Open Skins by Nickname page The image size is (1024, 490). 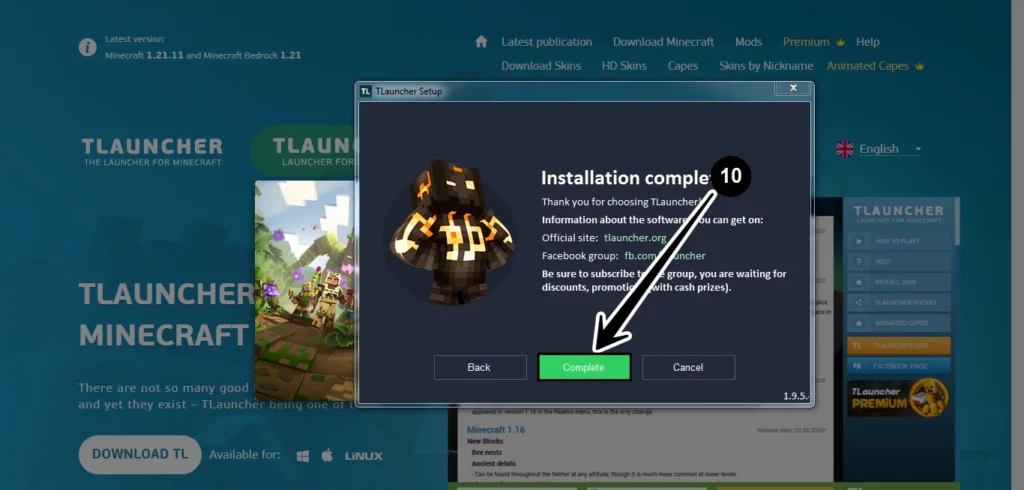(766, 66)
